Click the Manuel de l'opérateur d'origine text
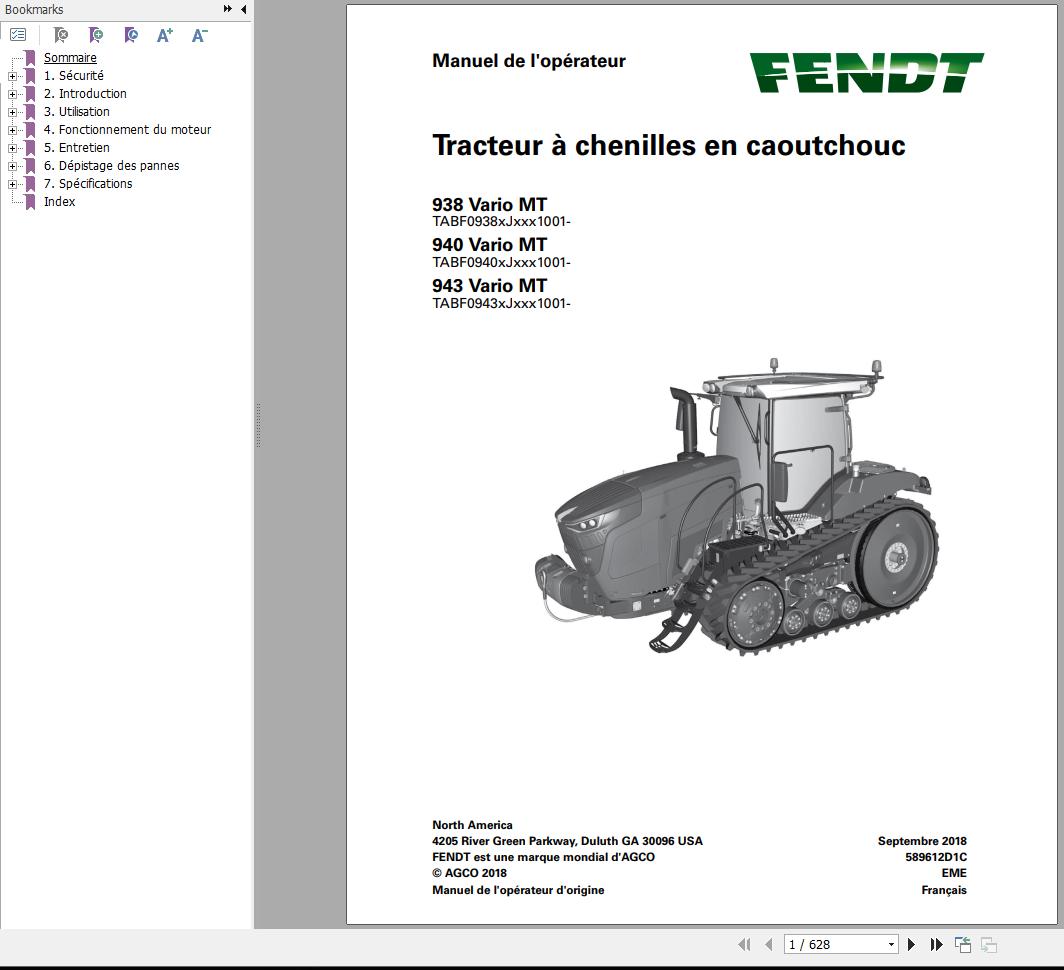 [518, 890]
